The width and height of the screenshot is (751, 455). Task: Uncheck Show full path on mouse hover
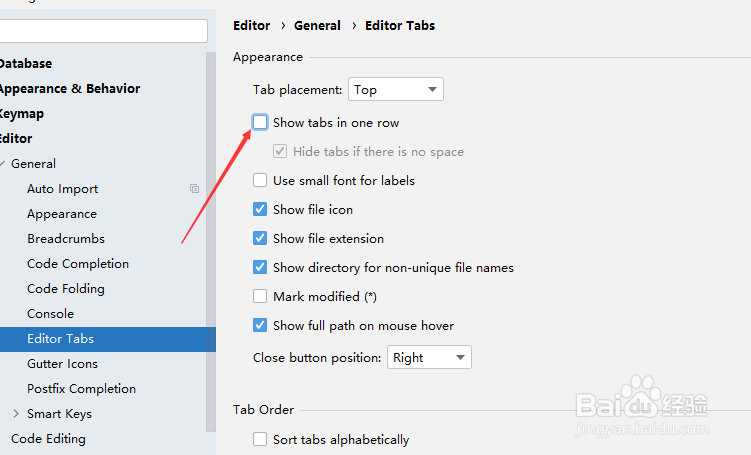tap(260, 326)
